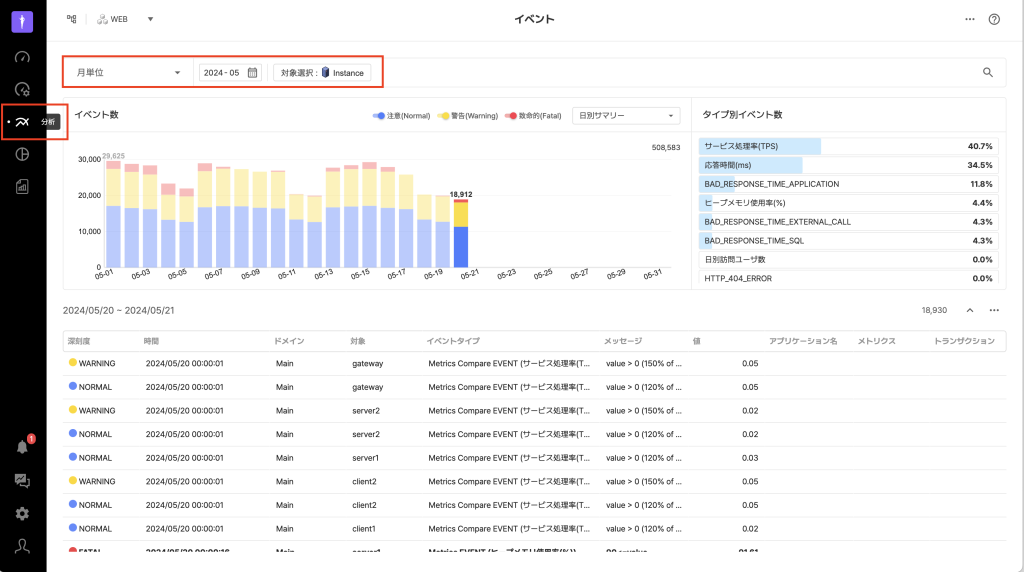
Task: Toggle the 警告(Warning) legend series
Action: coord(468,116)
